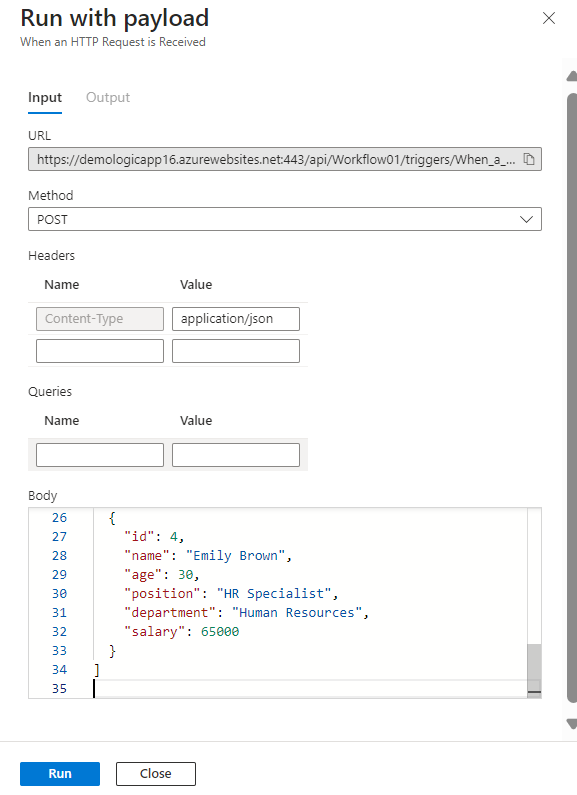Expand the Method chevron arrow
Image resolution: width=577 pixels, height=795 pixels.
[526, 220]
